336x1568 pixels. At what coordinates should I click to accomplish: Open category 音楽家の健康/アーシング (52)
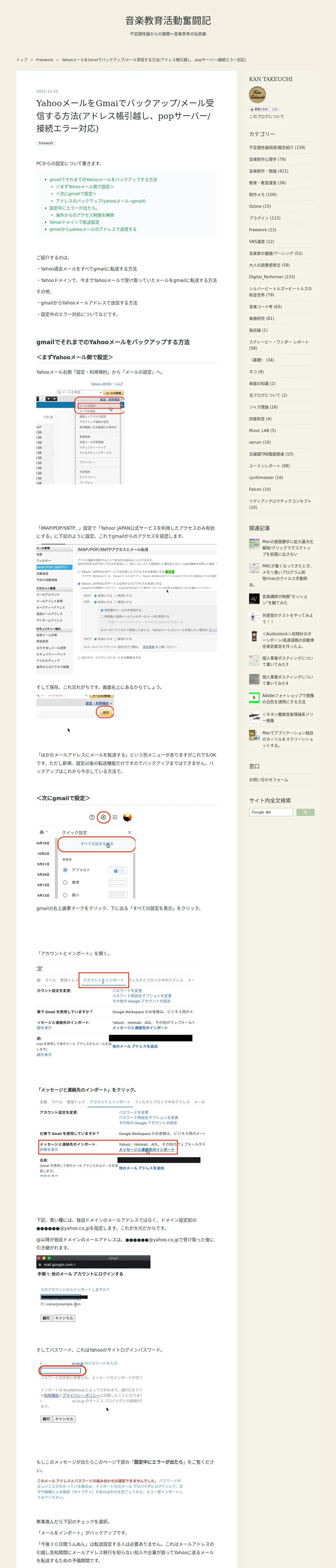tap(276, 253)
